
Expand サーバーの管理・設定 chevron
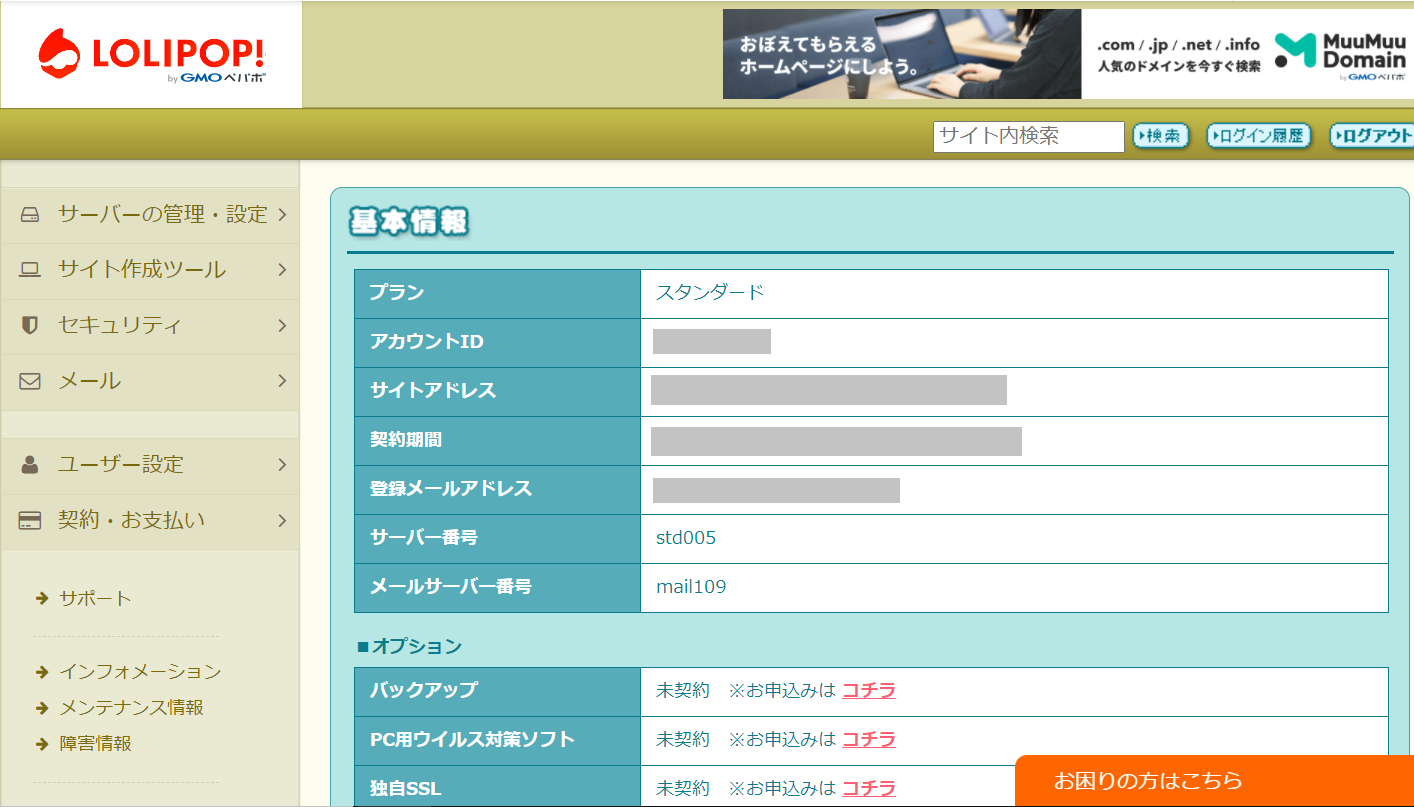282,214
